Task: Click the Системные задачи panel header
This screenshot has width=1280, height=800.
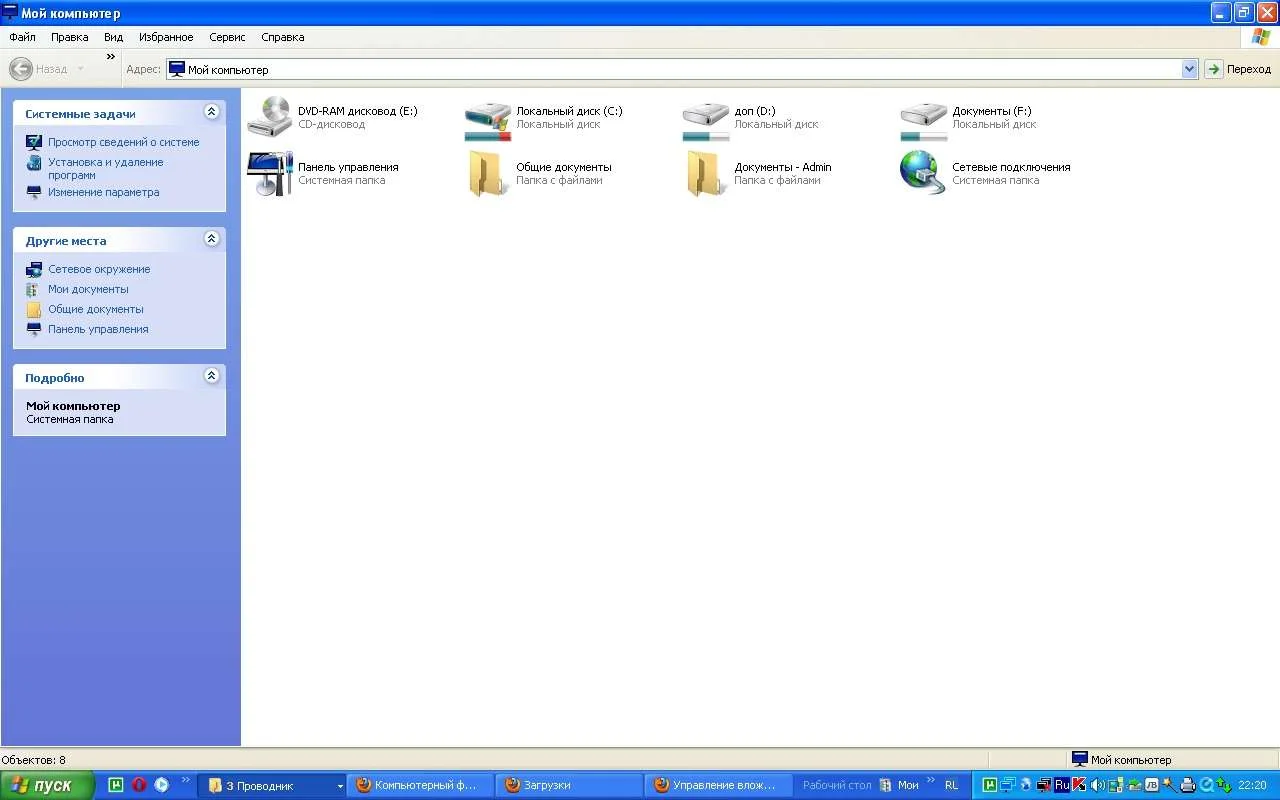Action: tap(119, 113)
